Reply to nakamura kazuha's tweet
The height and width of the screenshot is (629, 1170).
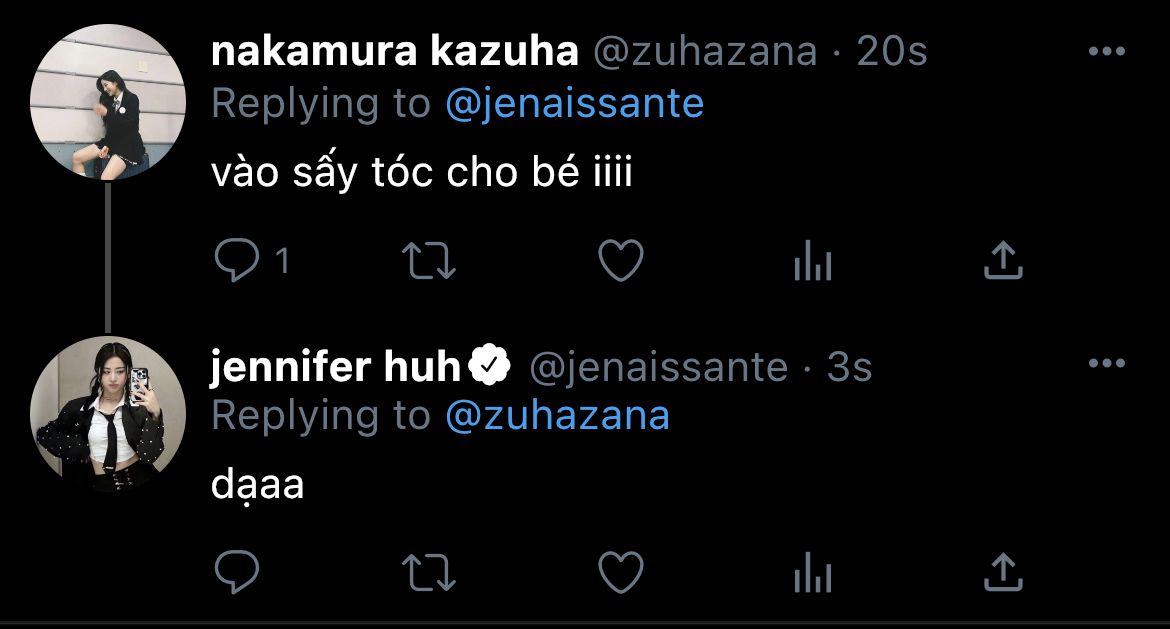(x=237, y=261)
